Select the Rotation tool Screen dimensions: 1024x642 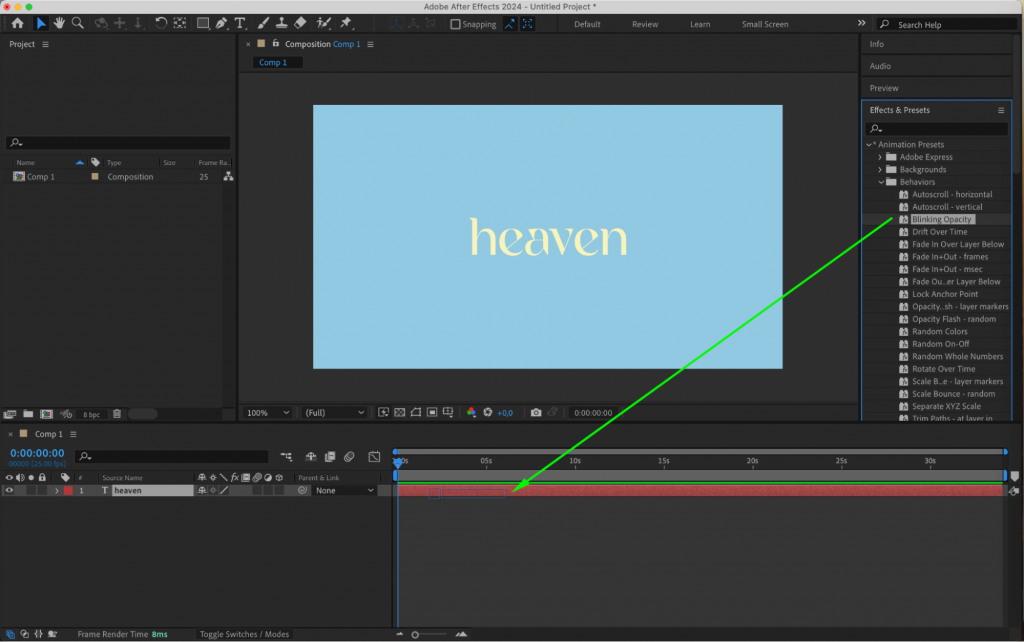[x=161, y=23]
